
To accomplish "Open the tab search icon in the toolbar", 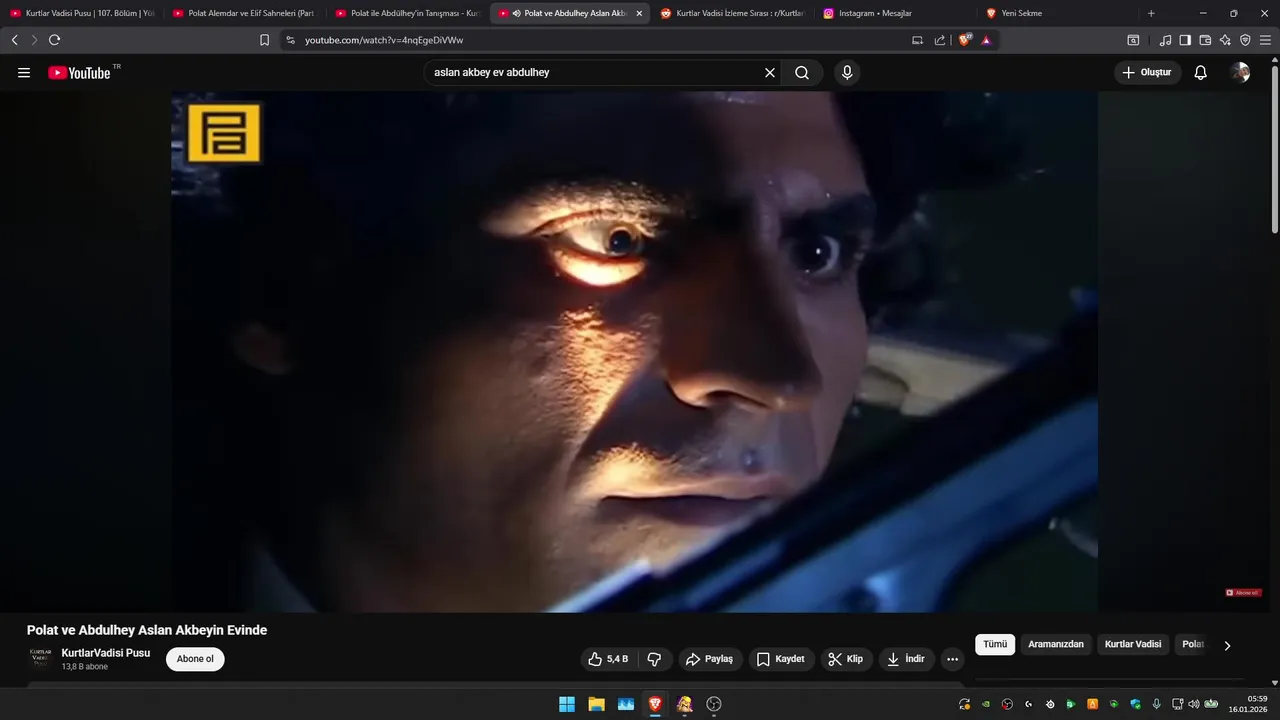I will (x=1133, y=40).
